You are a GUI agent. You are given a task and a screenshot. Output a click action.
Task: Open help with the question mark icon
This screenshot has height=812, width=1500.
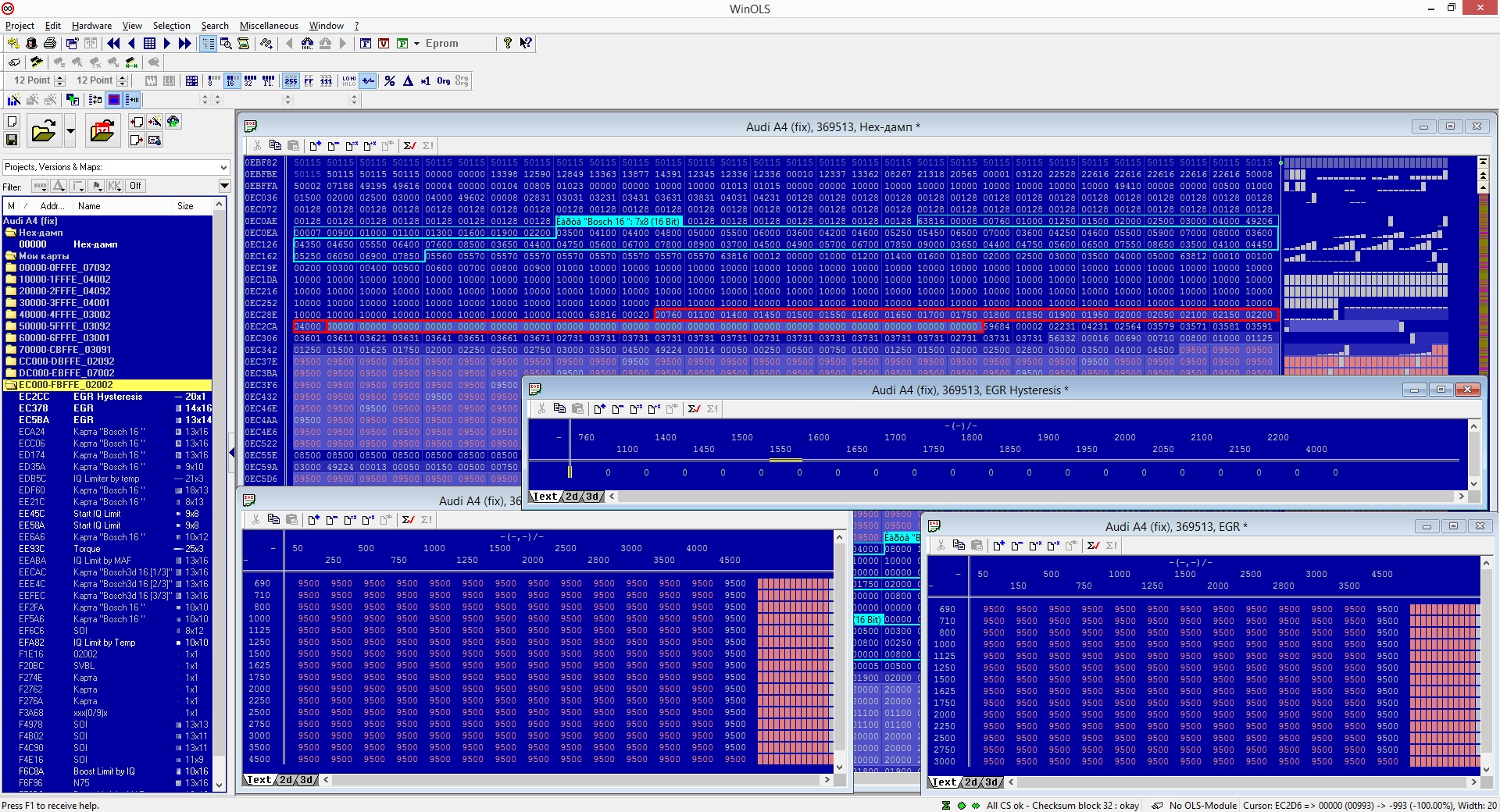click(x=508, y=43)
